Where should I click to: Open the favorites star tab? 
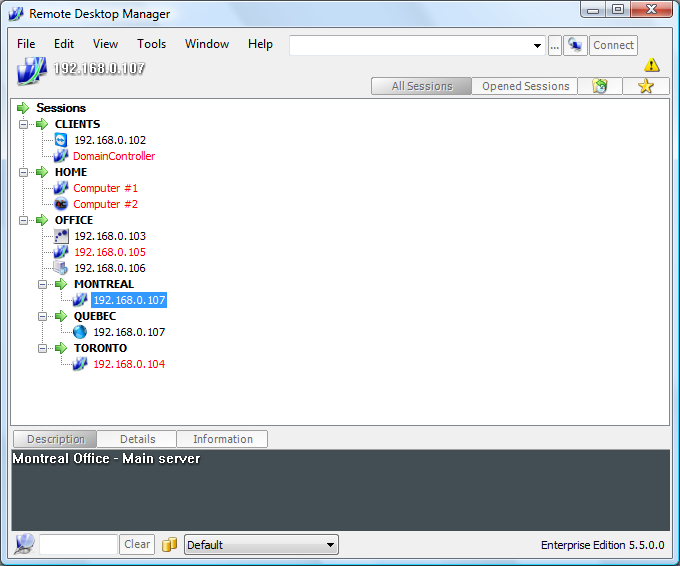(646, 86)
